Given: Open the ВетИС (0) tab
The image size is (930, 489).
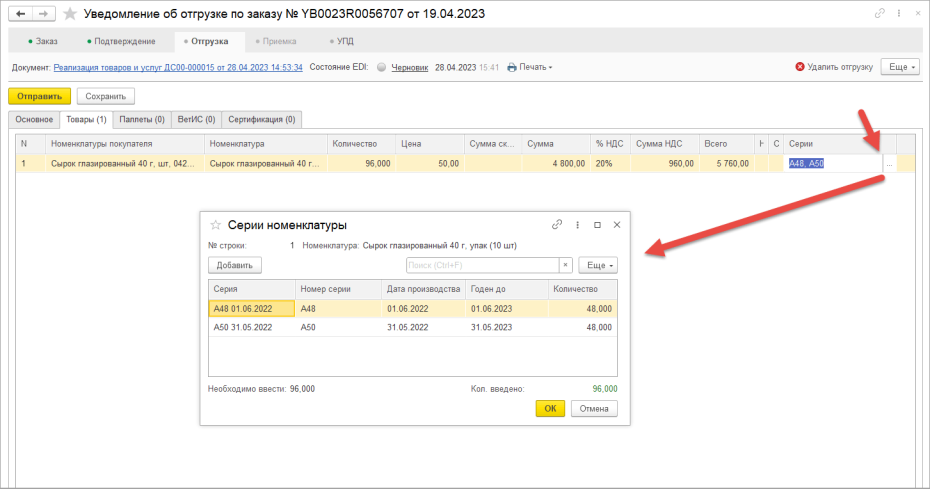Looking at the screenshot, I should point(196,119).
